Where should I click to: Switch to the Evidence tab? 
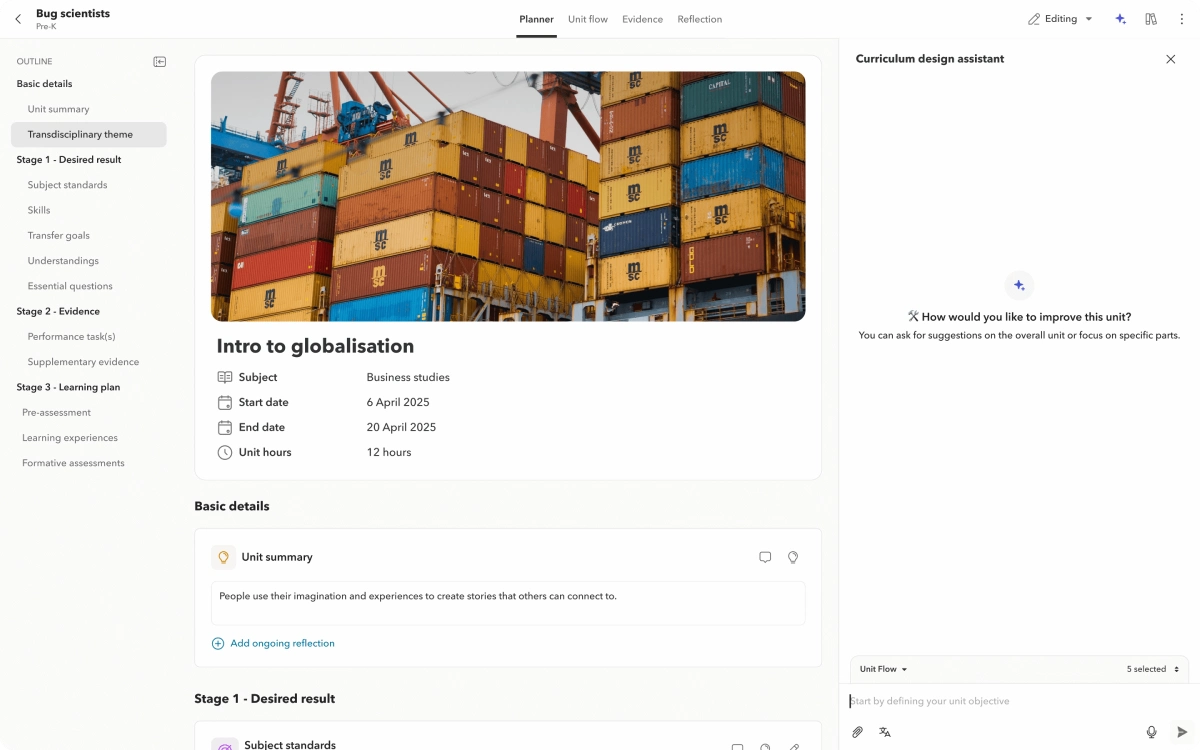coord(642,19)
